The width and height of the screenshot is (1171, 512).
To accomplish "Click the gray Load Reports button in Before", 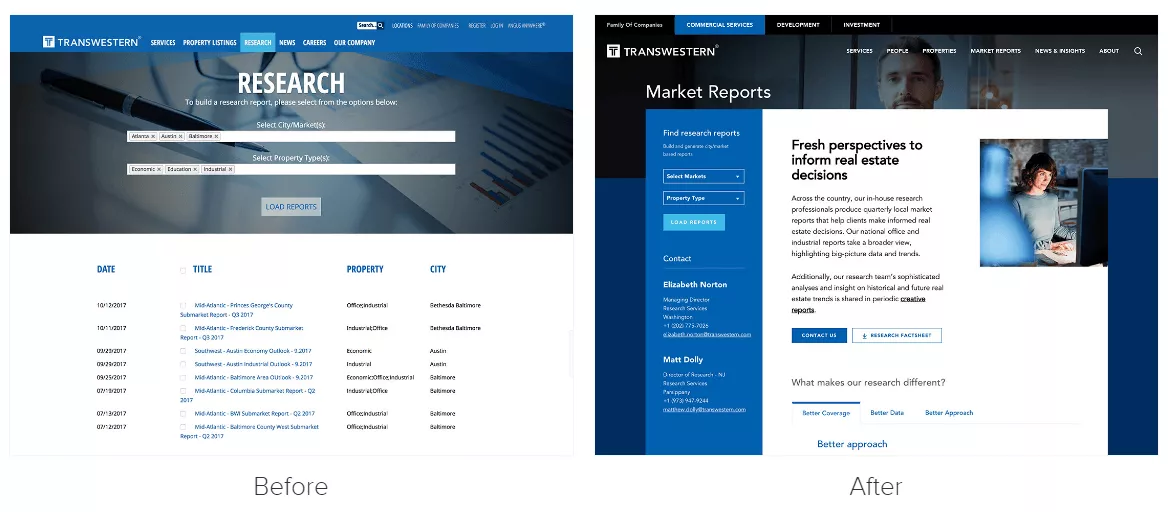I will tap(291, 207).
